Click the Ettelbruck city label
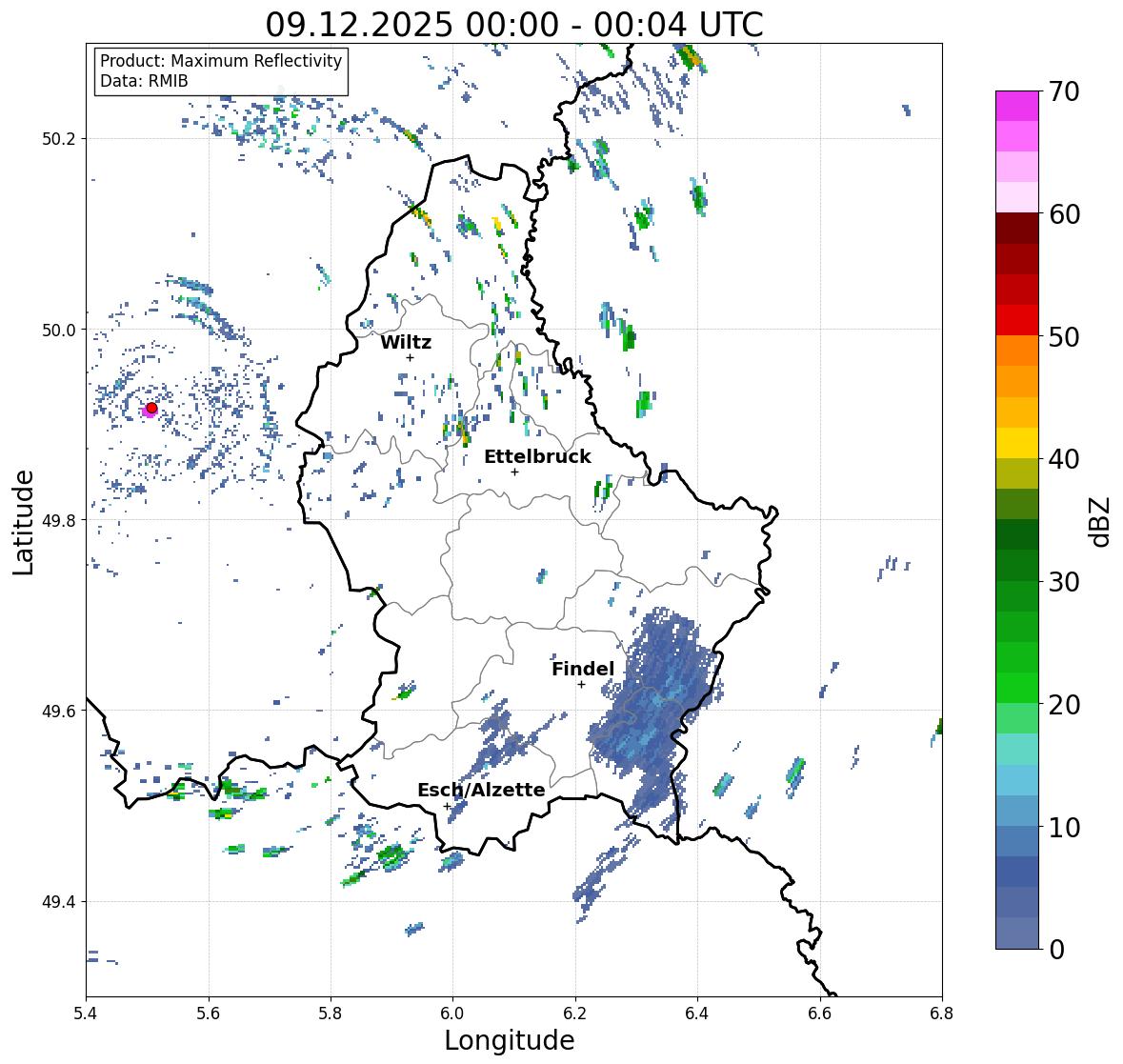 [x=537, y=456]
